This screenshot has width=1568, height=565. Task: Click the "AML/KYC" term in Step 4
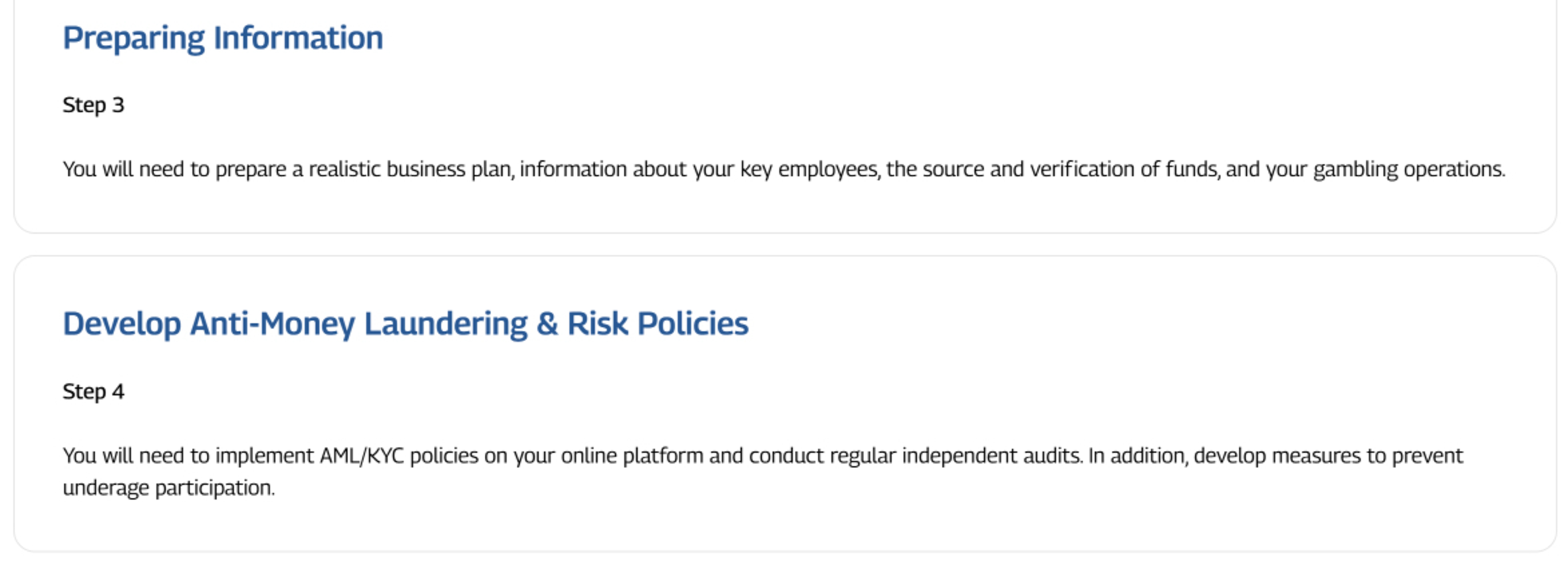[362, 456]
